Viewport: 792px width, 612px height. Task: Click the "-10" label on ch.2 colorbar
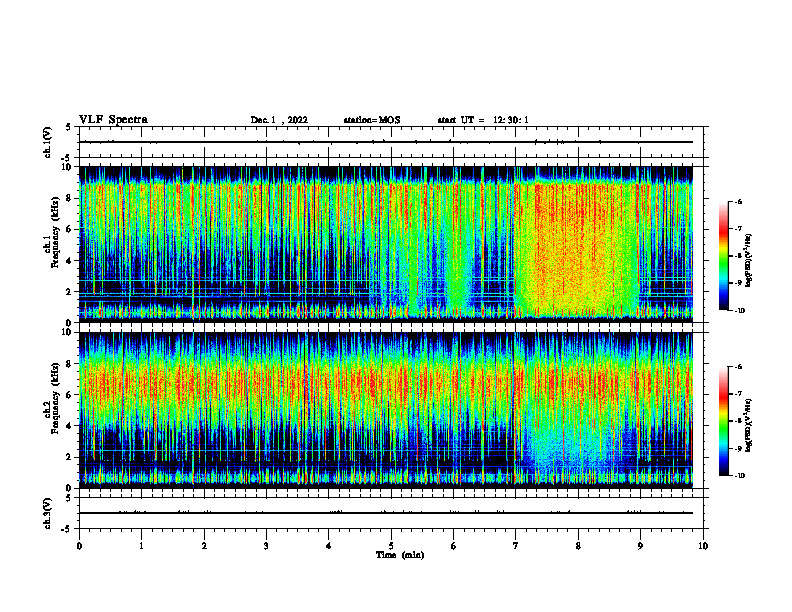(739, 475)
